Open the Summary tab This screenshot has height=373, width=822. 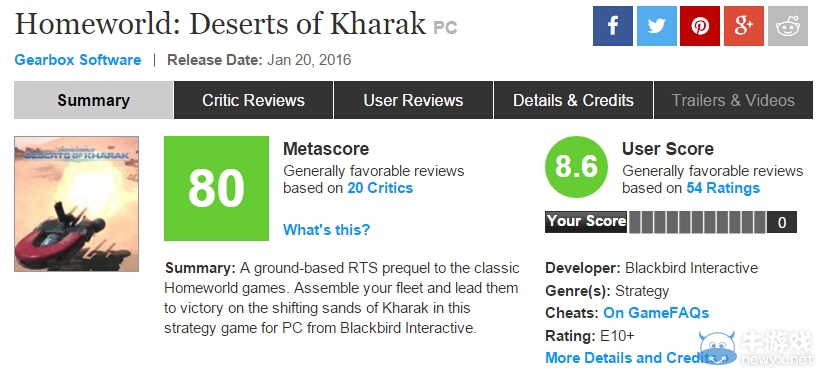click(x=93, y=100)
